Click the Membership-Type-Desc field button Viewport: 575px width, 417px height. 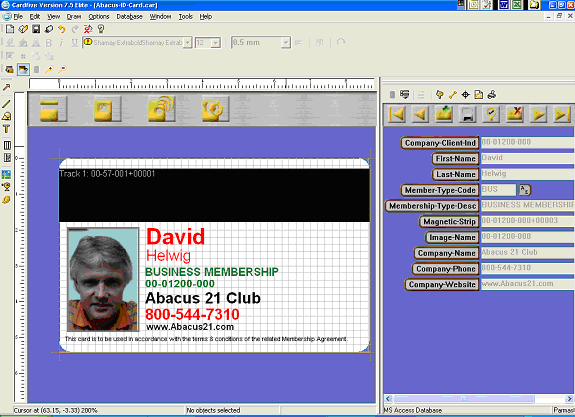pyautogui.click(x=432, y=206)
